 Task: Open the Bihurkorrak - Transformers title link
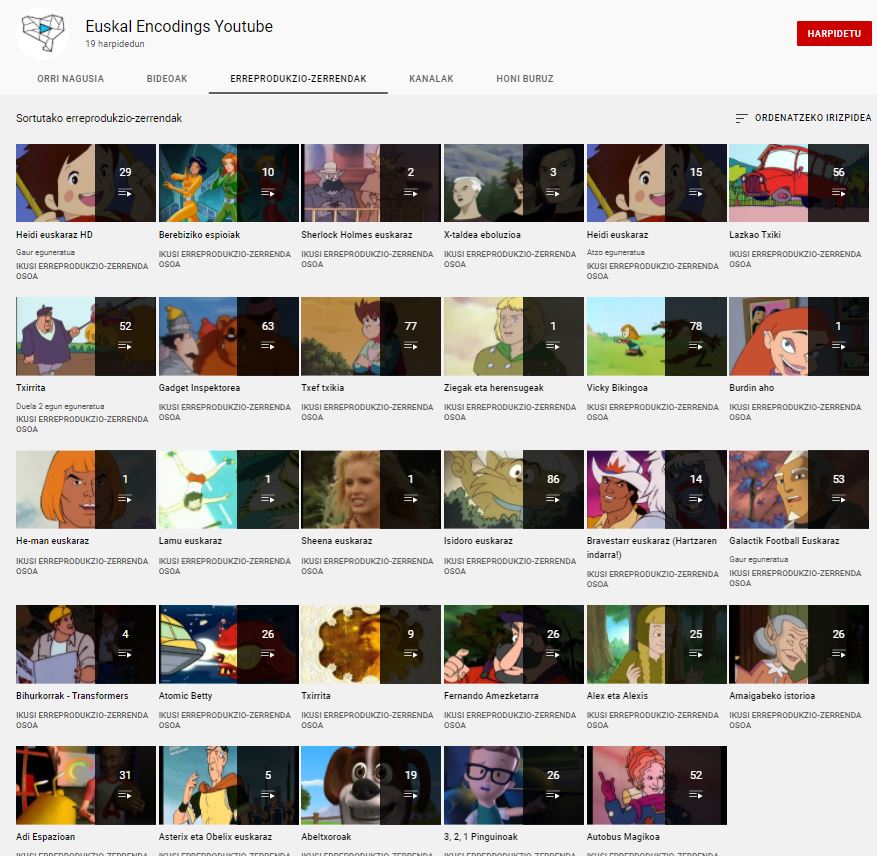coord(72,696)
